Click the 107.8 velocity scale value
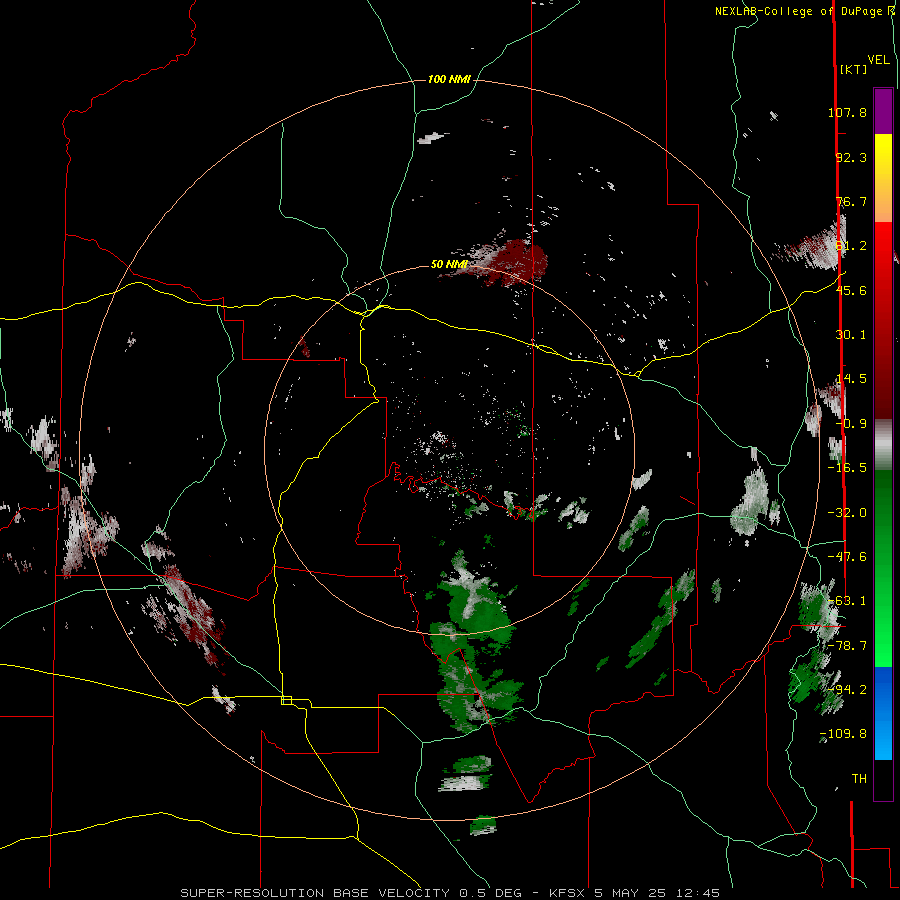 tap(847, 112)
